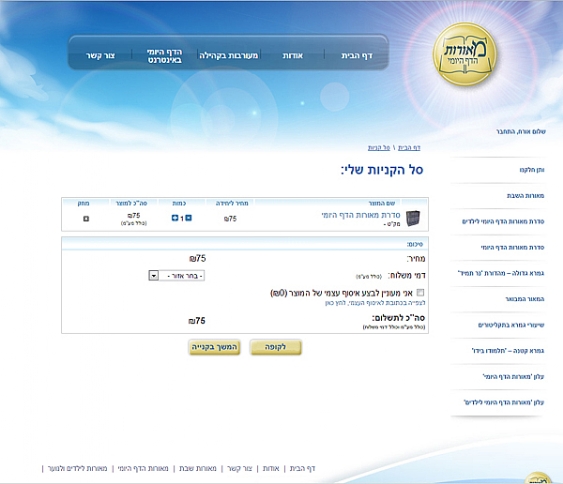Open אודות in top navigation bar
The image size is (563, 484).
[293, 56]
